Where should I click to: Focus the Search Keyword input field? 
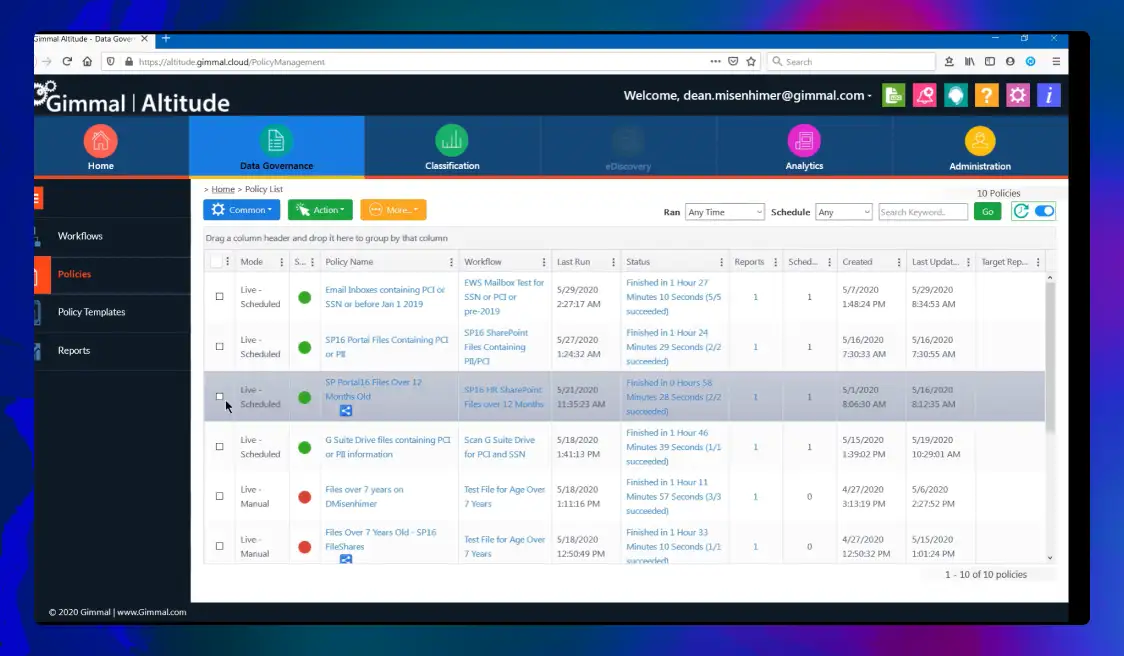click(x=923, y=212)
